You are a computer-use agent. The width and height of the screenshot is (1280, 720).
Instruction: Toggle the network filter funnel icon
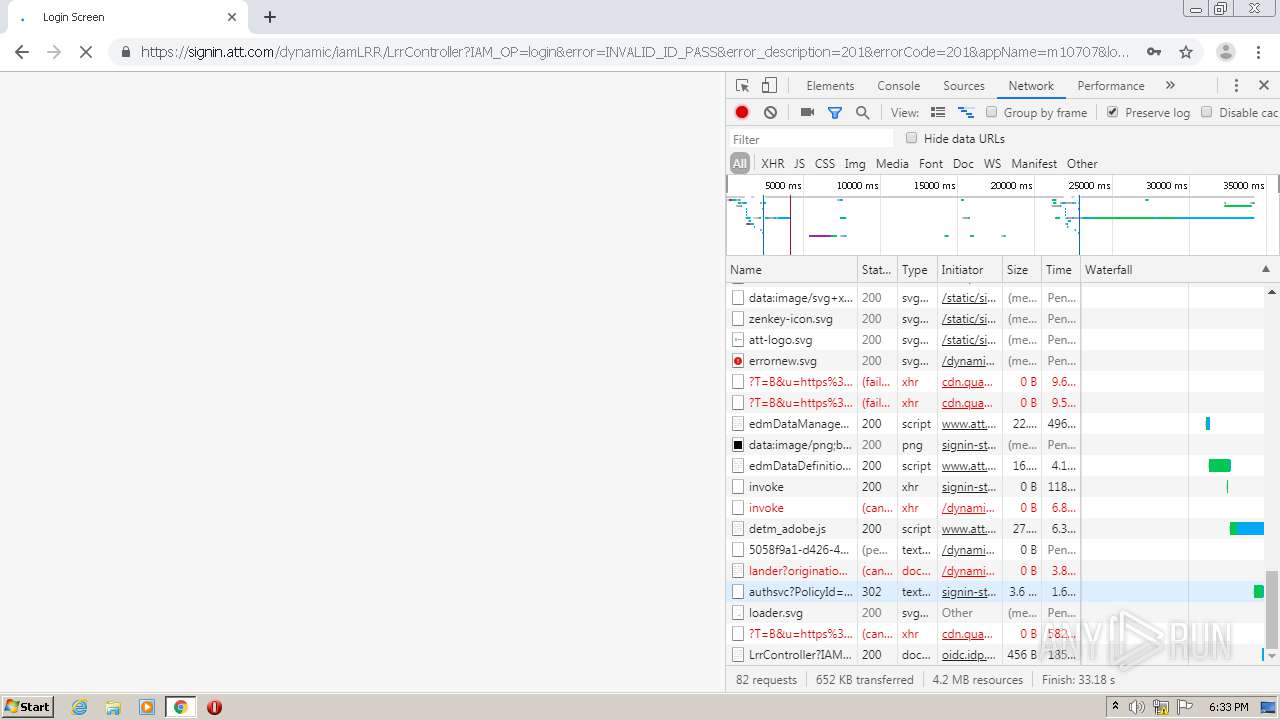pyautogui.click(x=835, y=113)
